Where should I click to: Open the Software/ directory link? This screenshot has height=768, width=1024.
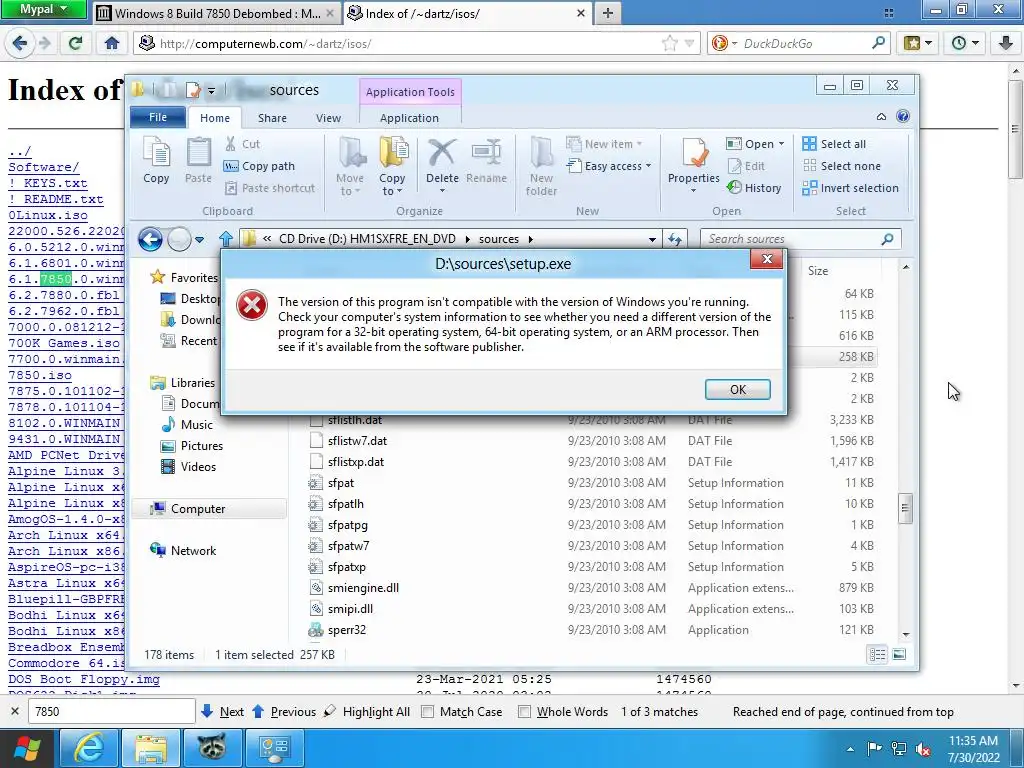pyautogui.click(x=43, y=167)
